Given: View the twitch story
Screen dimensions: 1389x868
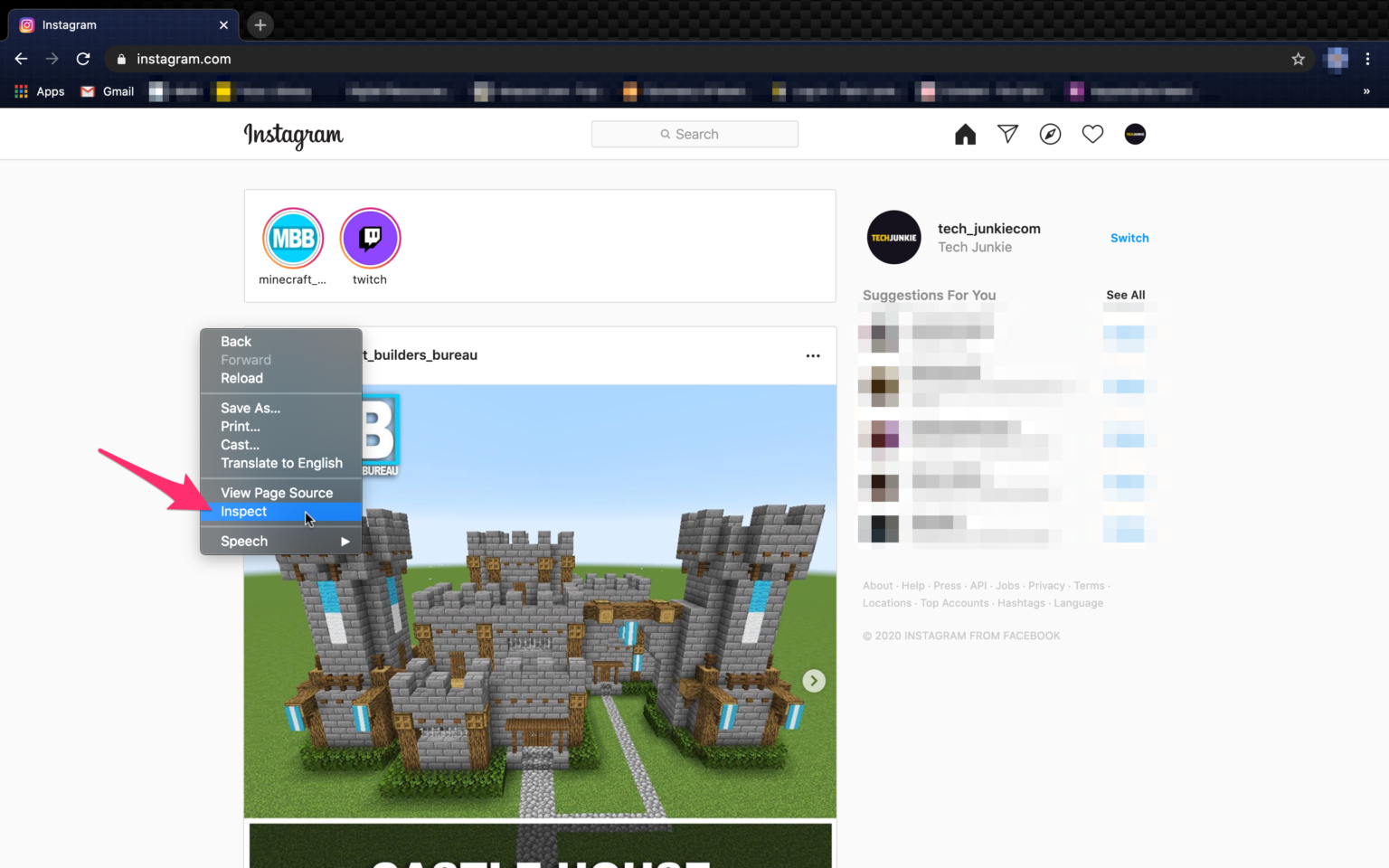Looking at the screenshot, I should (370, 239).
